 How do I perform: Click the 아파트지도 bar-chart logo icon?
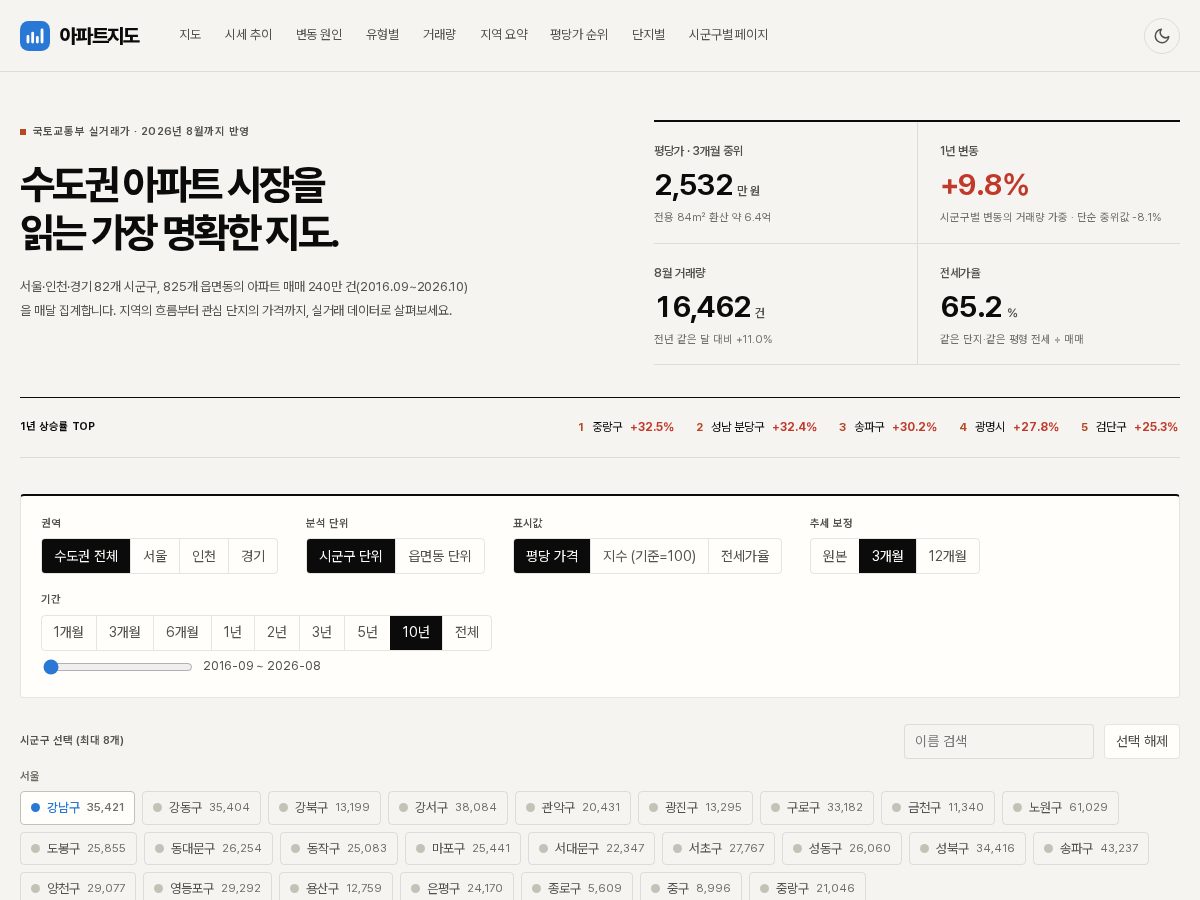(35, 36)
